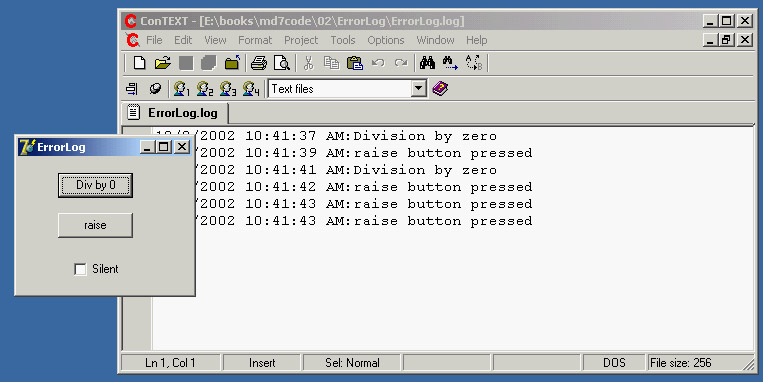Click the 10:41:41 Division by zero line
This screenshot has width=763, height=382.
345,170
